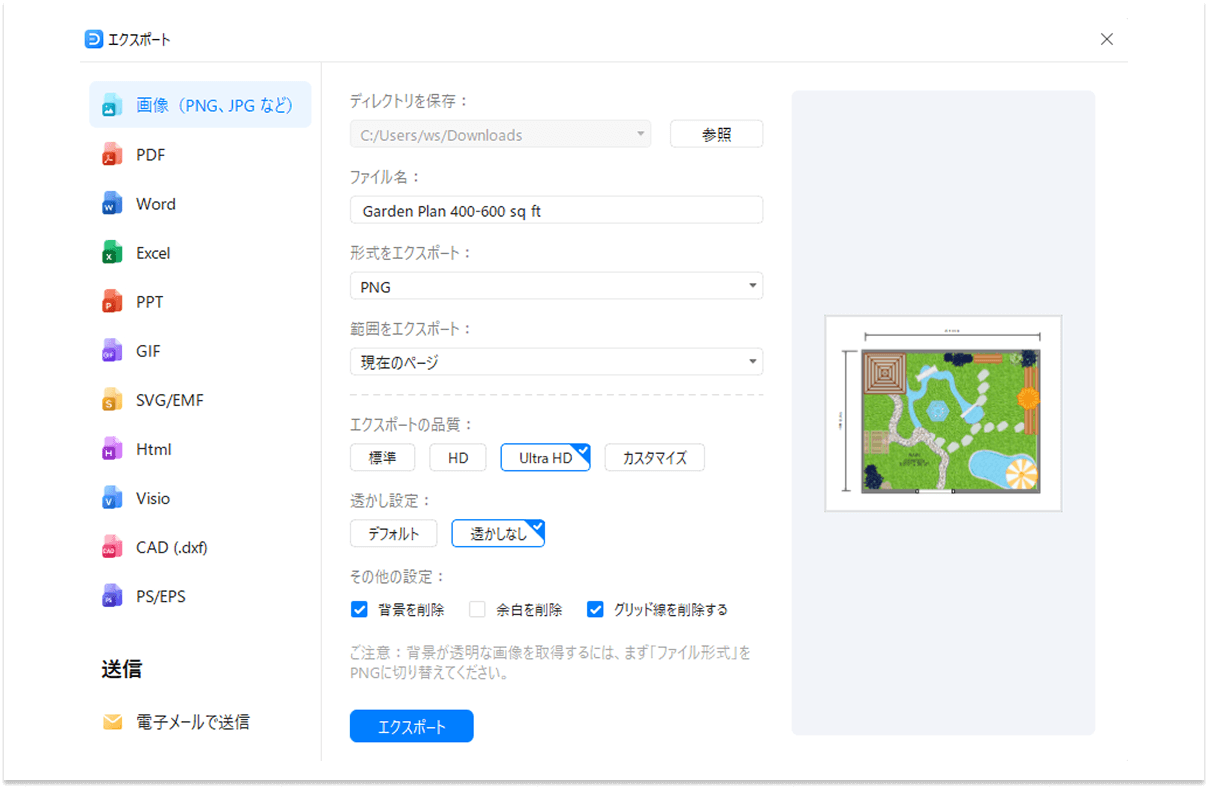Screen dimensions: 1208x788
Task: Choose the Visio export format
Action: 113,497
